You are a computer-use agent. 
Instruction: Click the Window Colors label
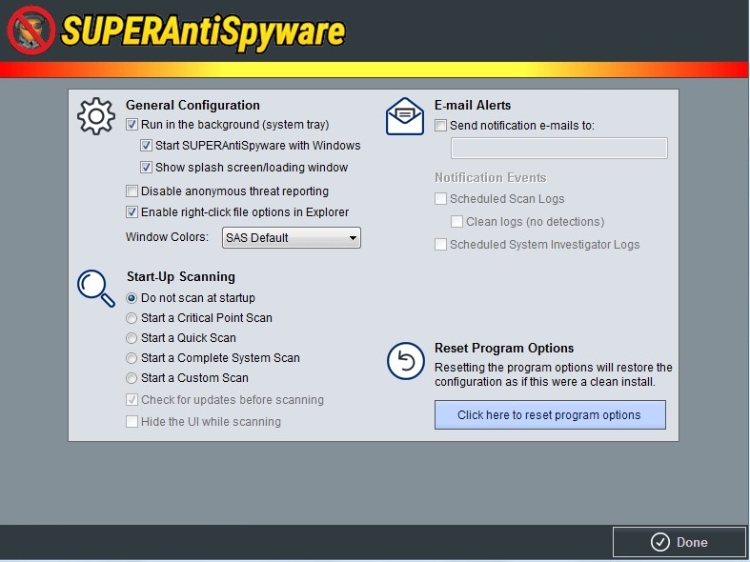tap(167, 237)
